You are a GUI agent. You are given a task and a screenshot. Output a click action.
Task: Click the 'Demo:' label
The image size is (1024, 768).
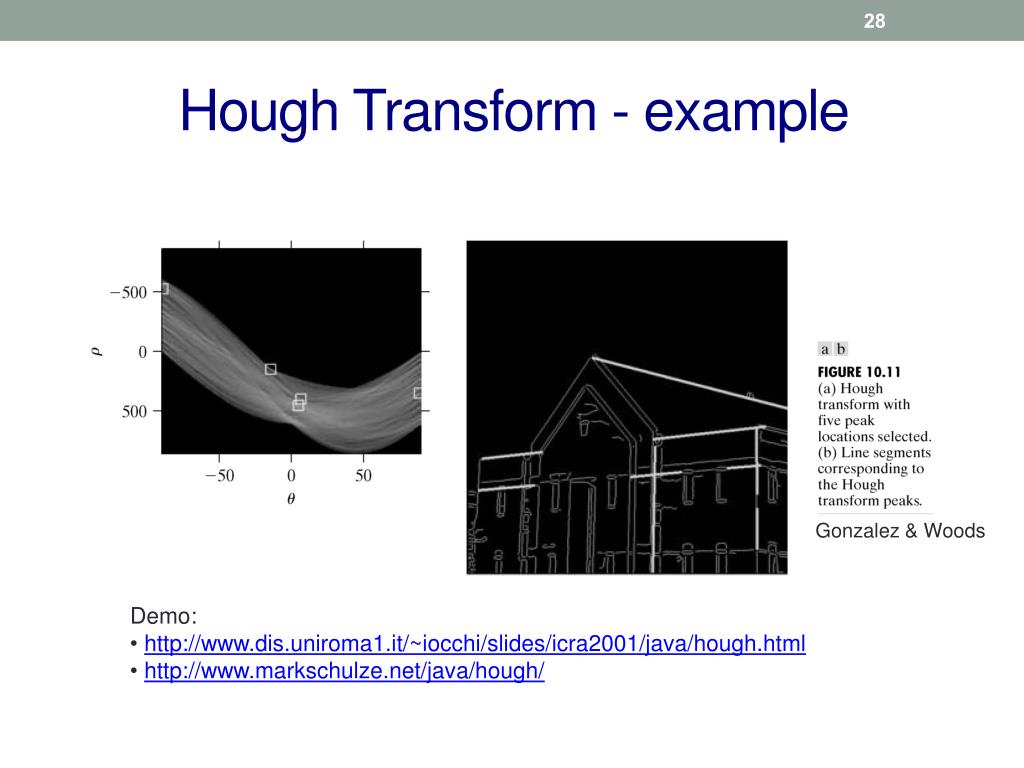[x=163, y=616]
